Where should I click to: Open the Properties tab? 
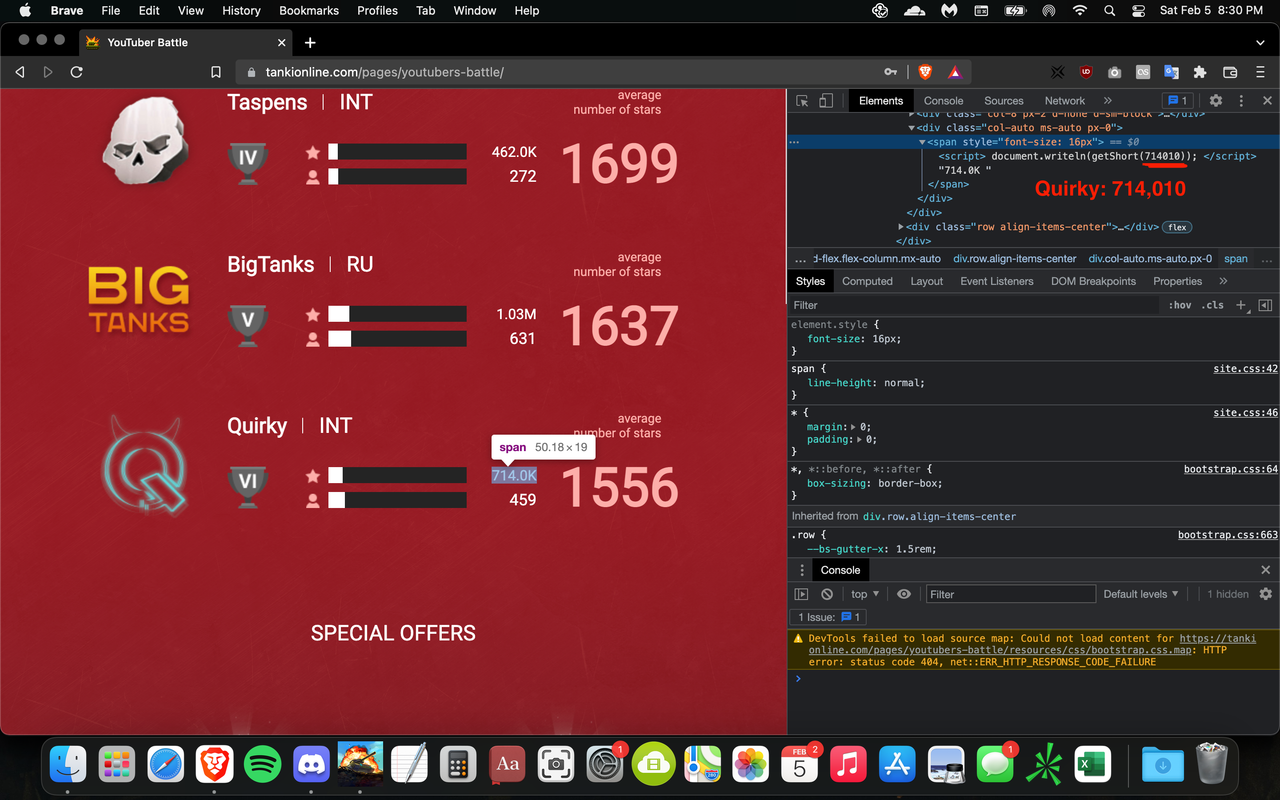click(x=1177, y=281)
